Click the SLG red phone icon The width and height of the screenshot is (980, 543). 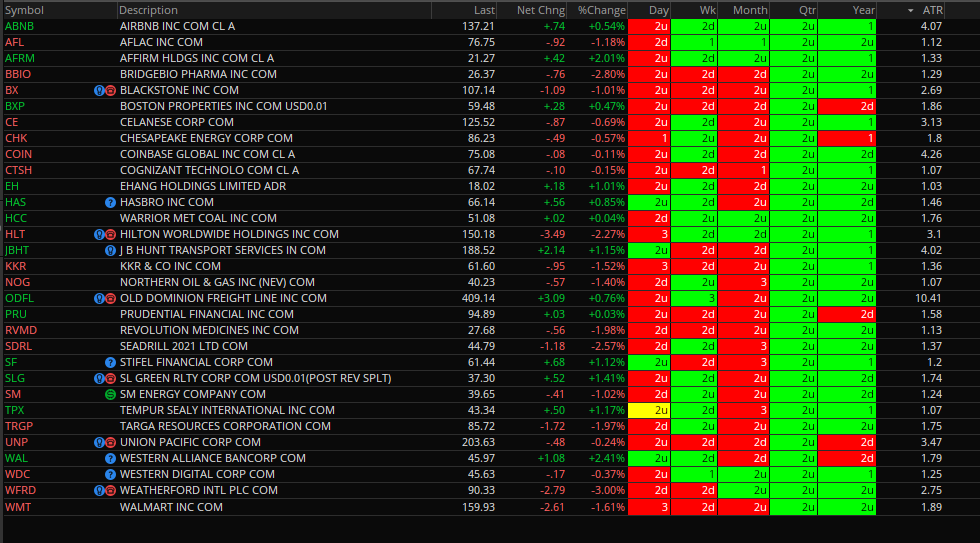pyautogui.click(x=111, y=379)
